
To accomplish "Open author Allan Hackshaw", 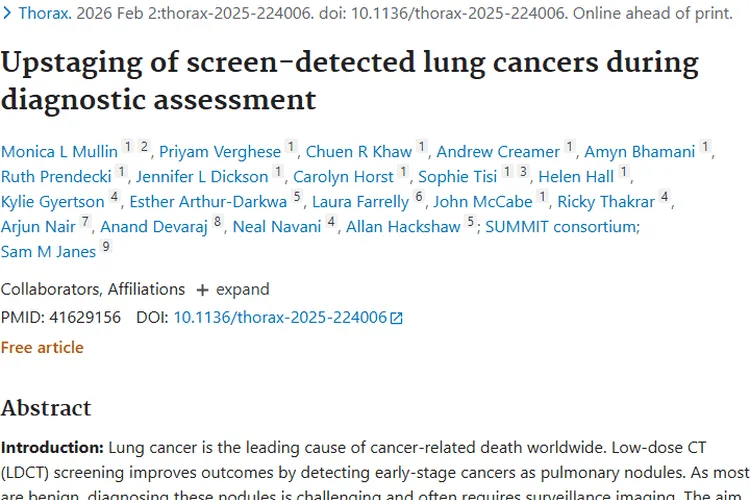I will [403, 227].
